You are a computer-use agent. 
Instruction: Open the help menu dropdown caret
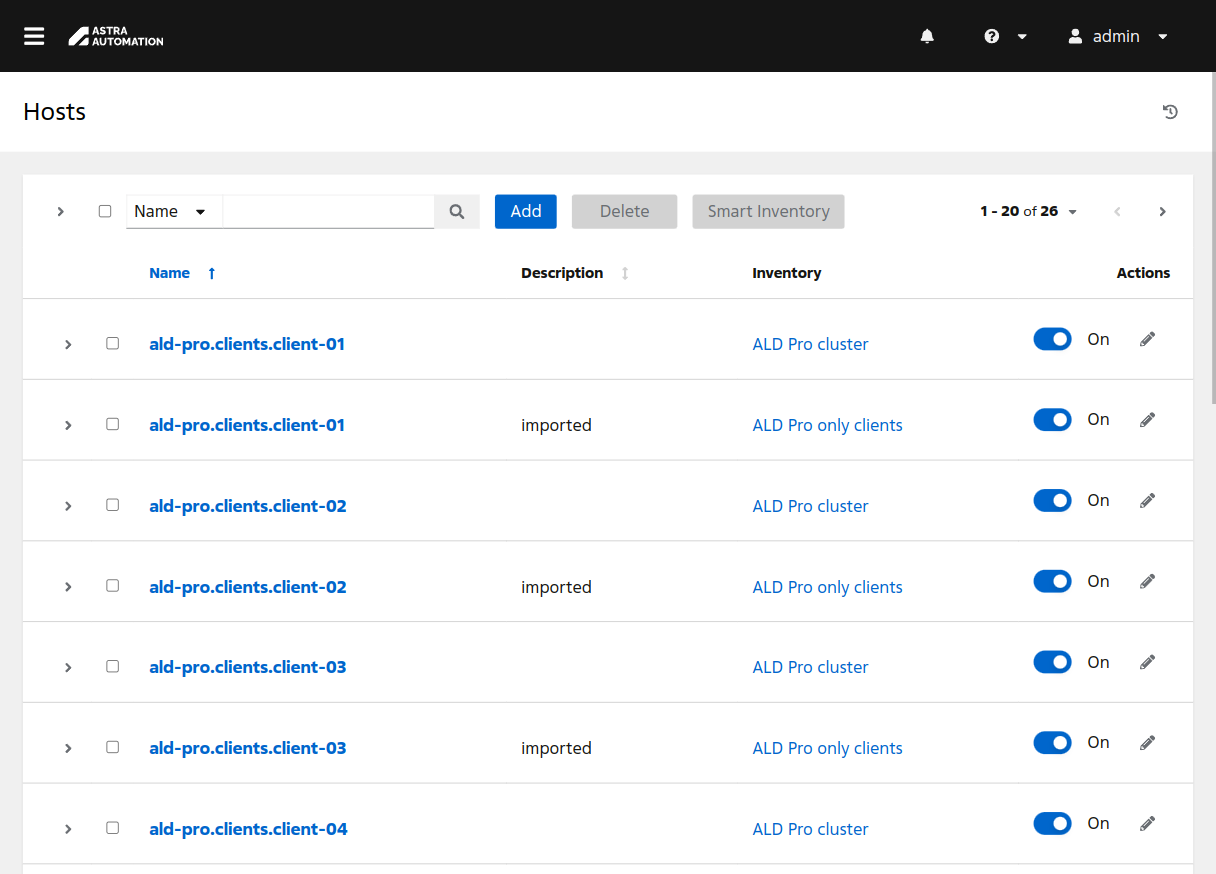coord(1021,36)
